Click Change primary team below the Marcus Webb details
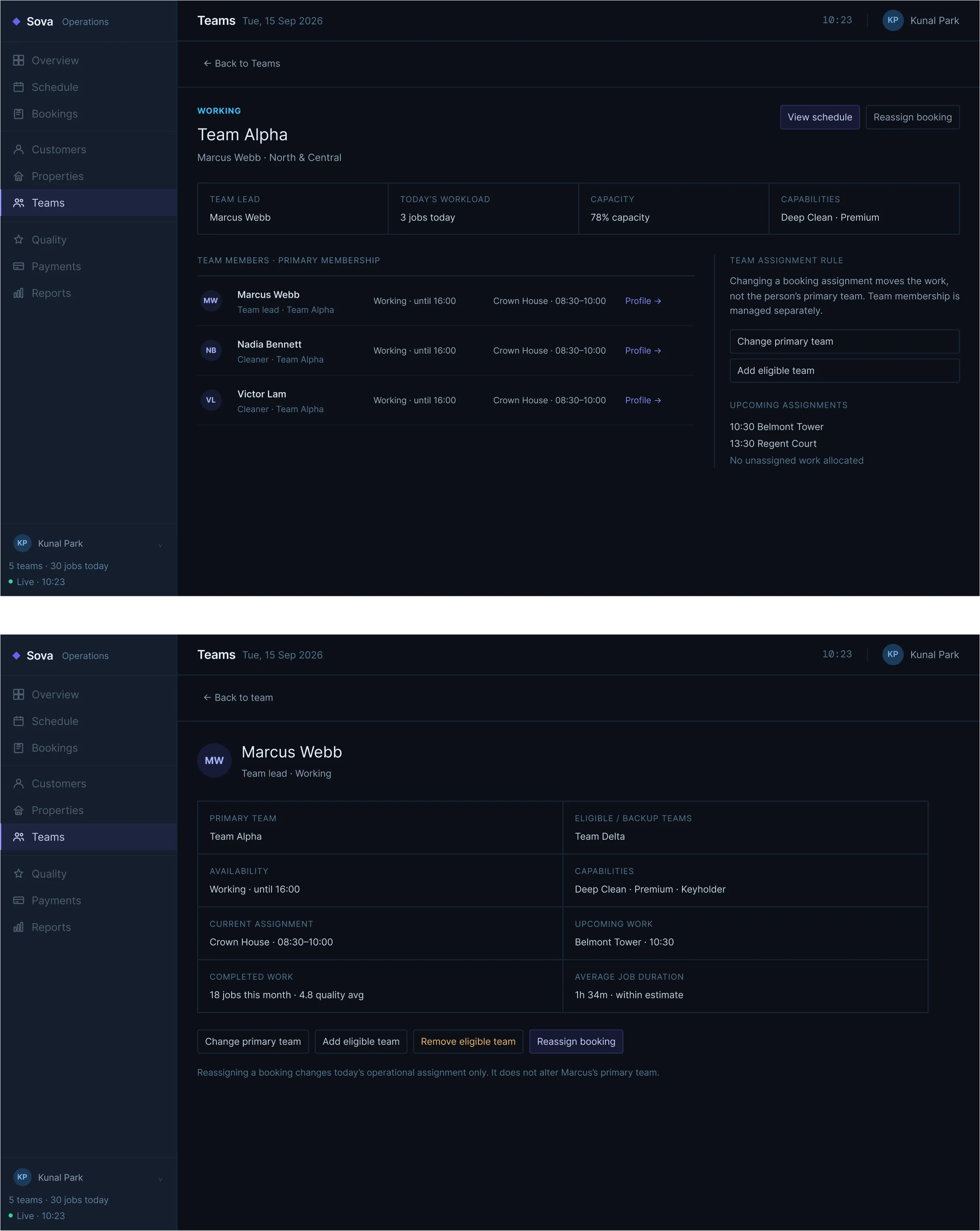Image resolution: width=980 pixels, height=1231 pixels. (x=253, y=1041)
